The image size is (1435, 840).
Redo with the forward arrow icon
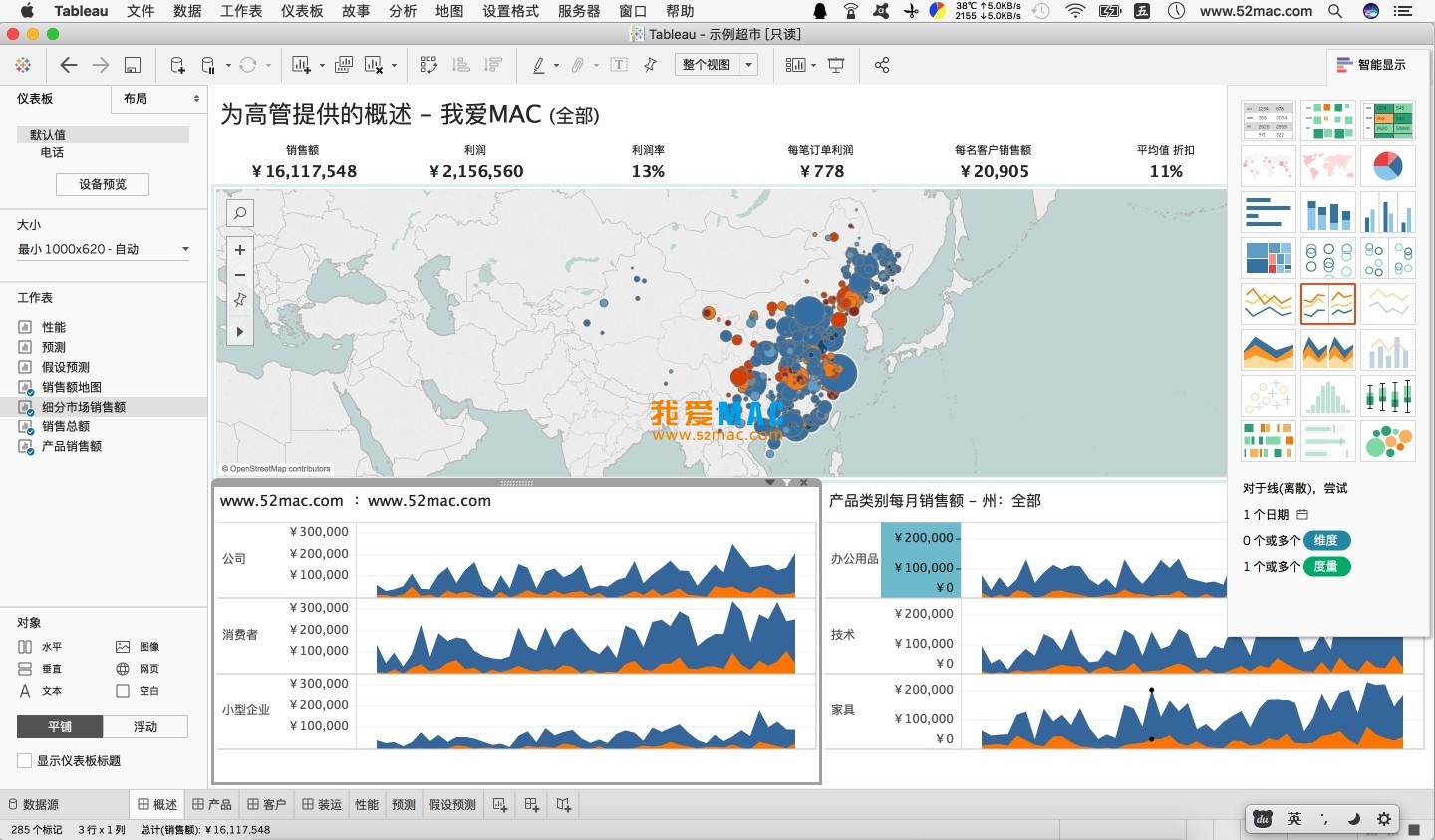[x=100, y=65]
